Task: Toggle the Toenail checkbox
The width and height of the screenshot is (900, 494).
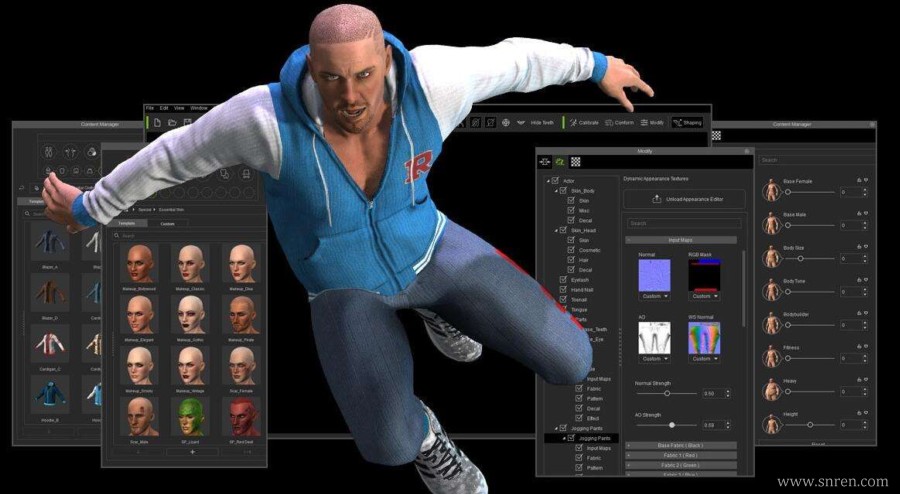Action: pos(564,299)
